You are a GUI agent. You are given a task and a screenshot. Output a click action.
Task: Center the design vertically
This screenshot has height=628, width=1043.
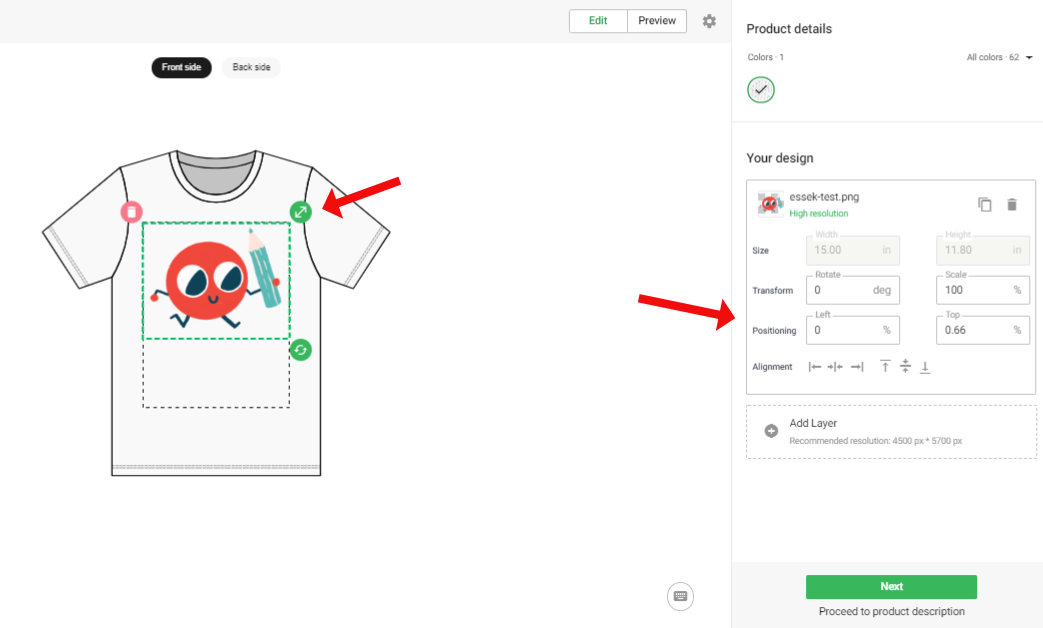[905, 366]
